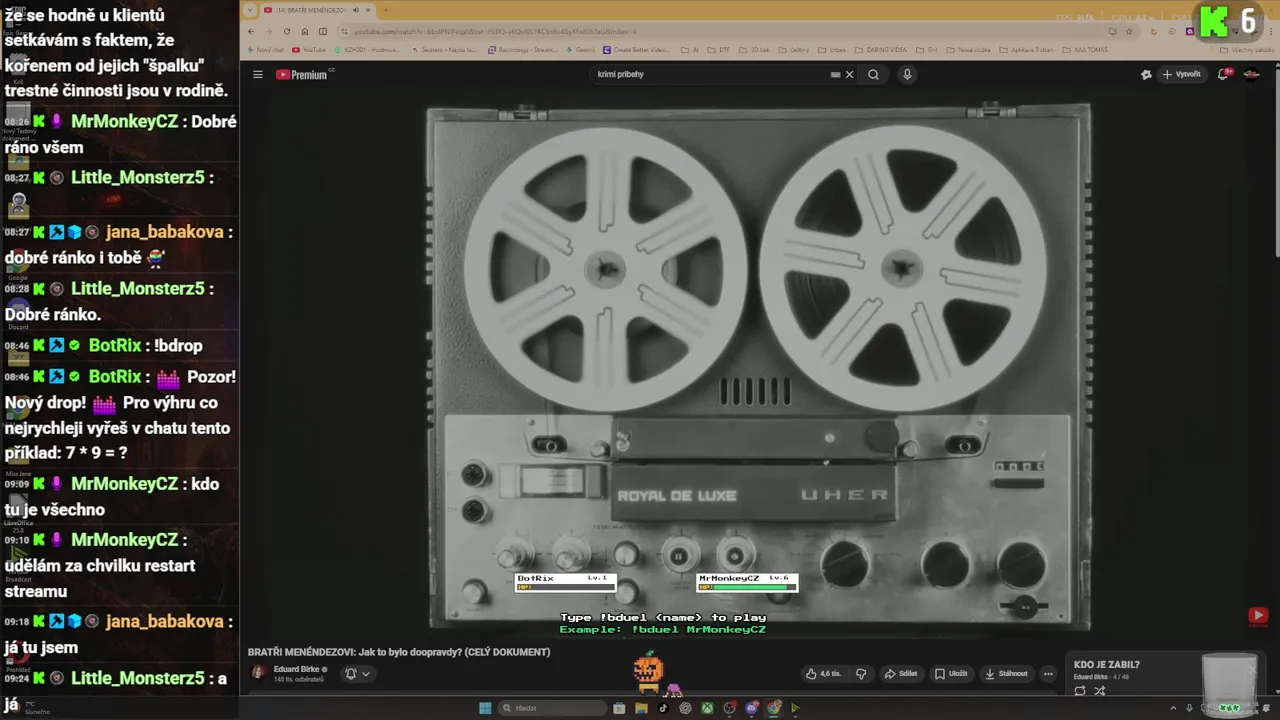Open the Xbox app on taskbar
Image resolution: width=1280 pixels, height=720 pixels.
(x=707, y=708)
